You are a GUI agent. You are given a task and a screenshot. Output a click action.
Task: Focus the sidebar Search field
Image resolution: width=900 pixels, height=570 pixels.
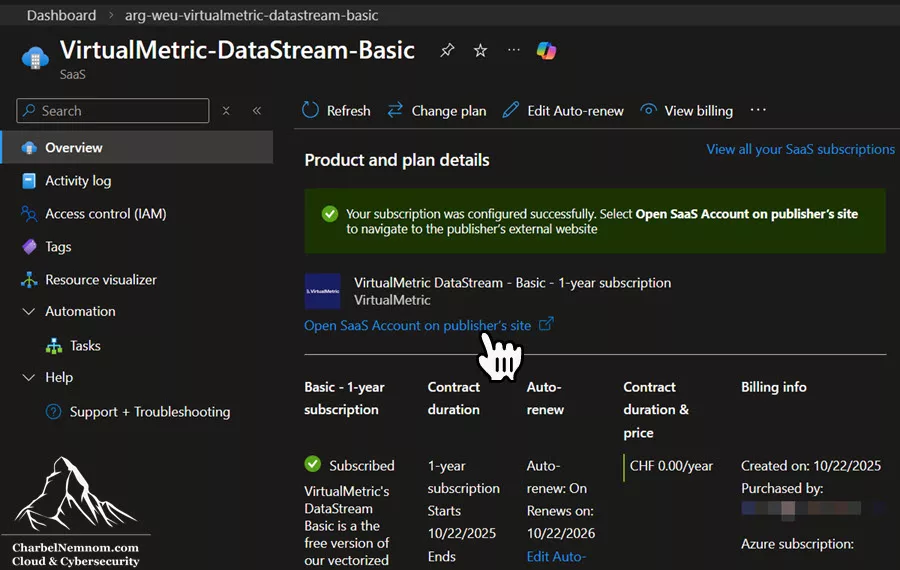coord(113,110)
